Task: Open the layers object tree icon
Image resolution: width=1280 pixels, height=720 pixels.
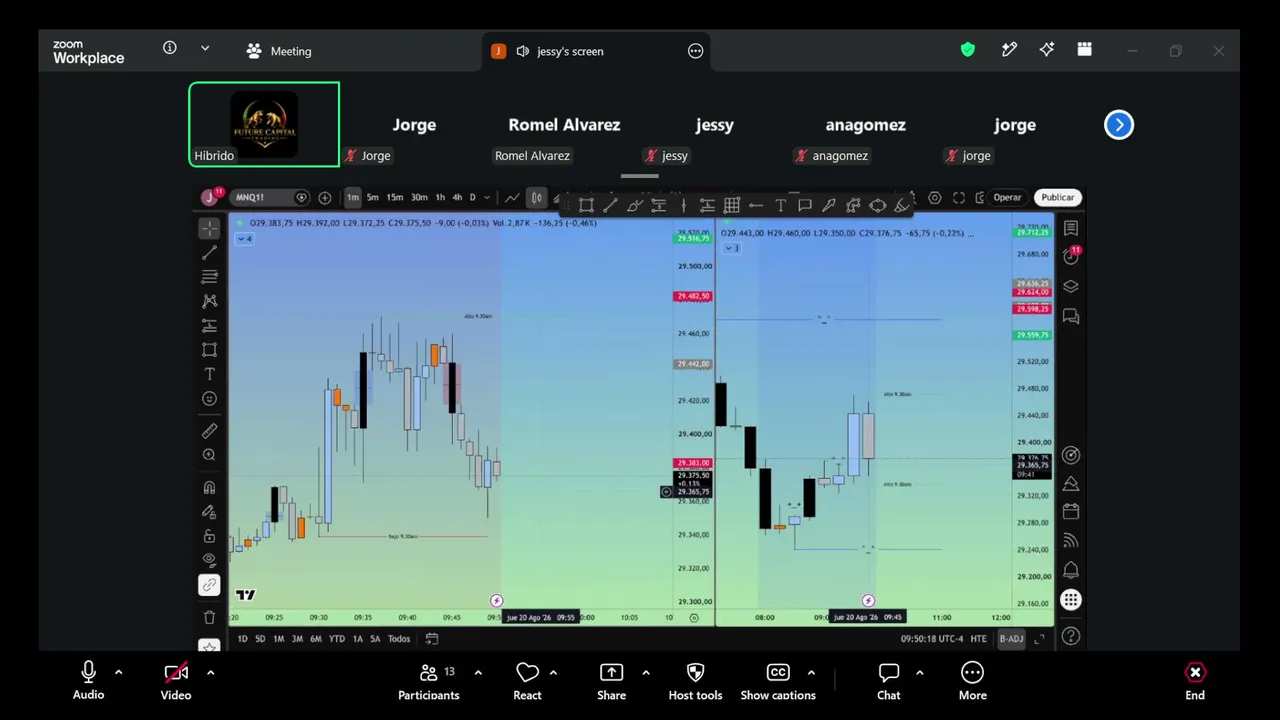Action: pyautogui.click(x=1071, y=286)
